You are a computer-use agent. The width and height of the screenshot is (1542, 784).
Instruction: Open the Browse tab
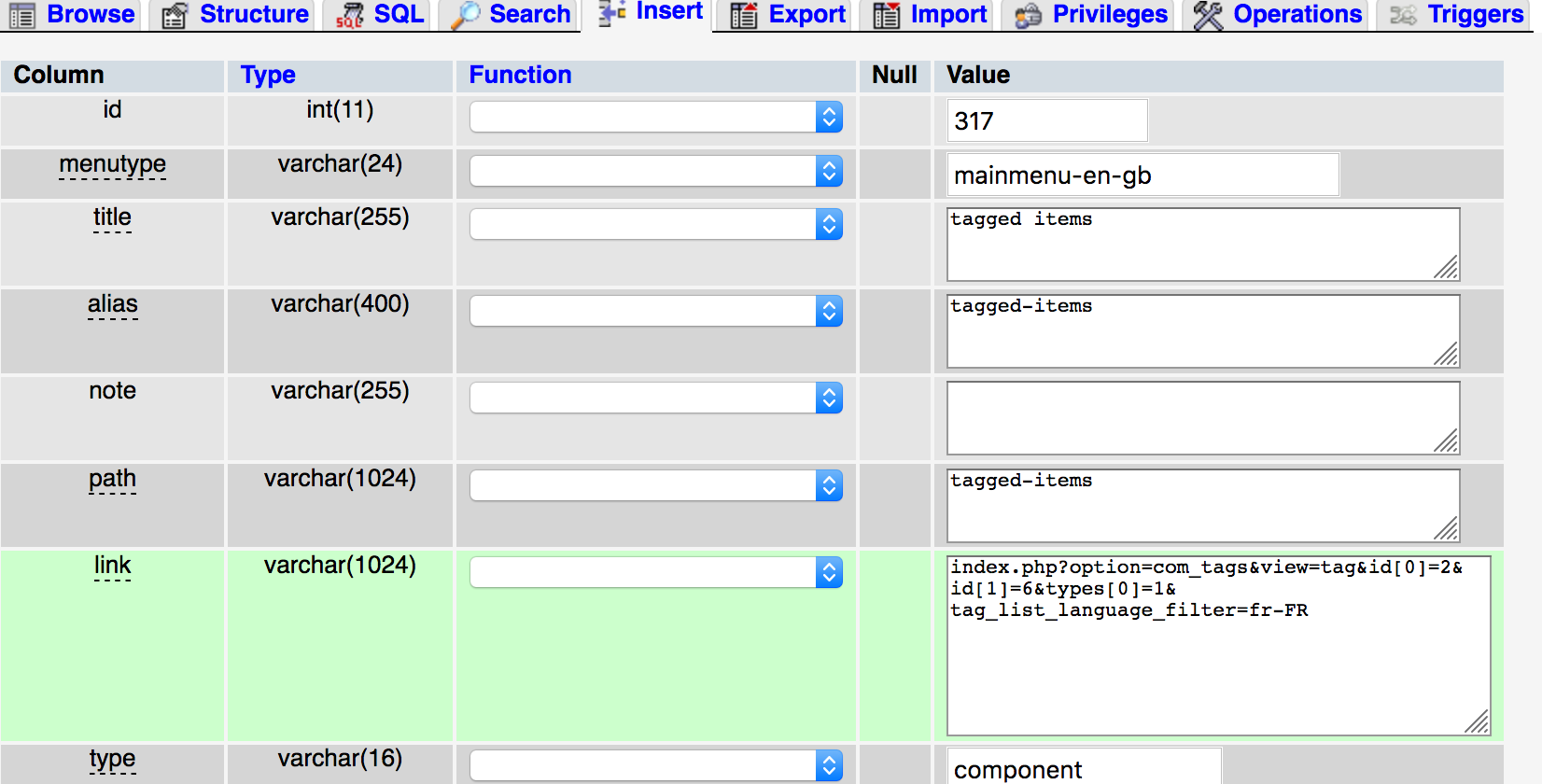(x=91, y=14)
